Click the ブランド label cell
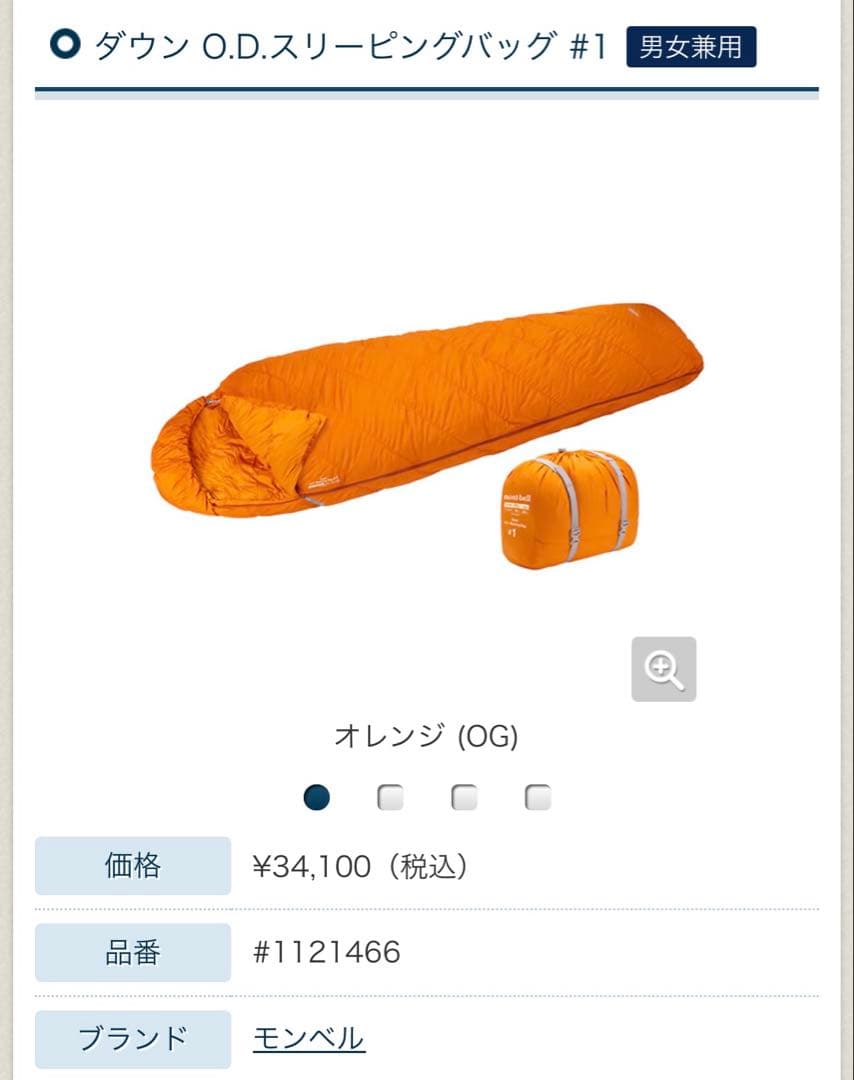The height and width of the screenshot is (1080, 854). point(133,1039)
